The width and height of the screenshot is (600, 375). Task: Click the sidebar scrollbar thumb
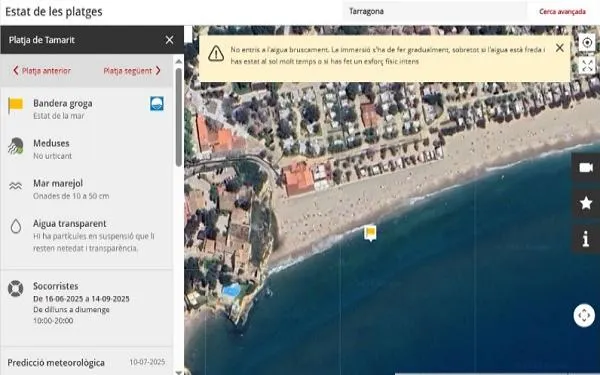(x=179, y=117)
